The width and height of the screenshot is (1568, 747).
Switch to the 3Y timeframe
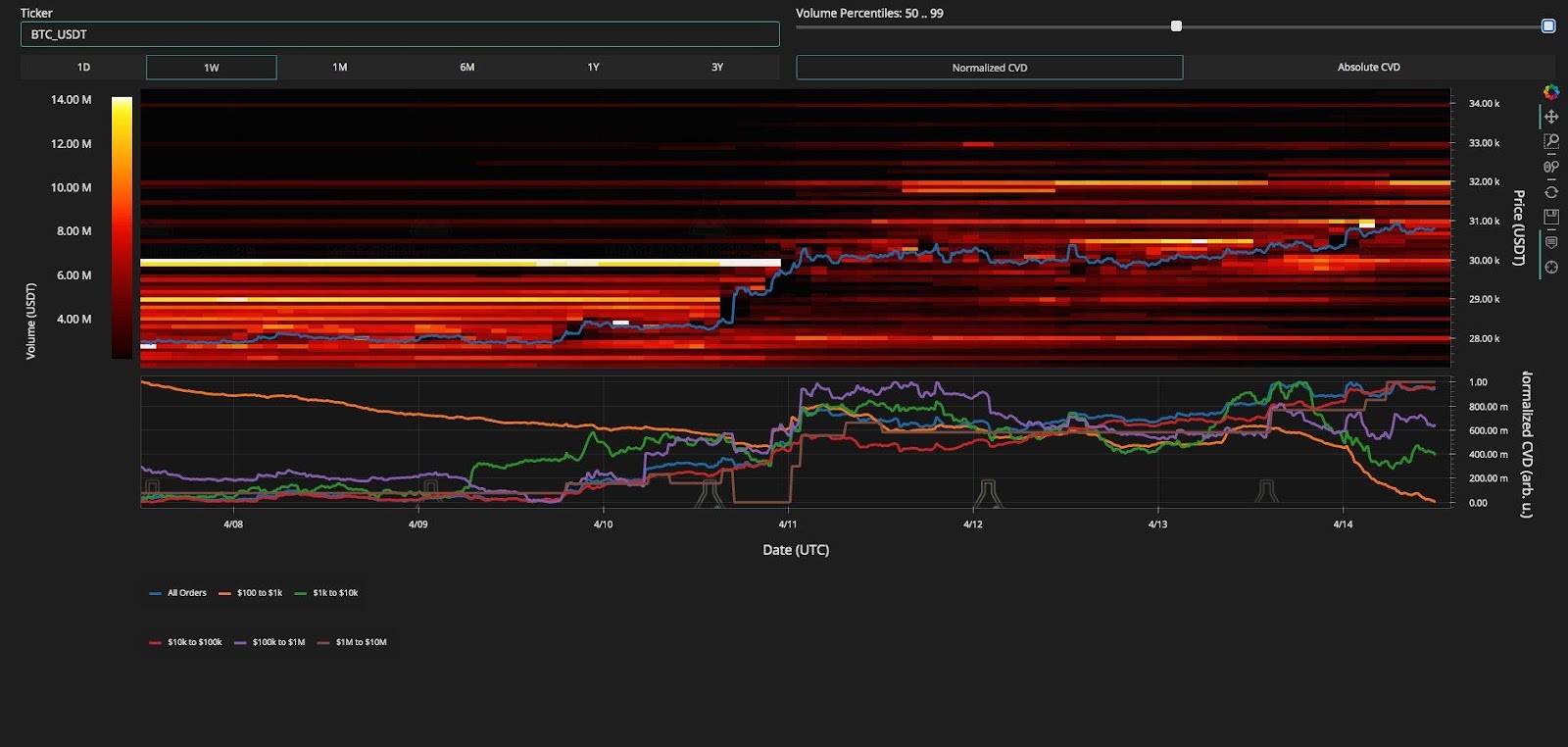pos(717,67)
